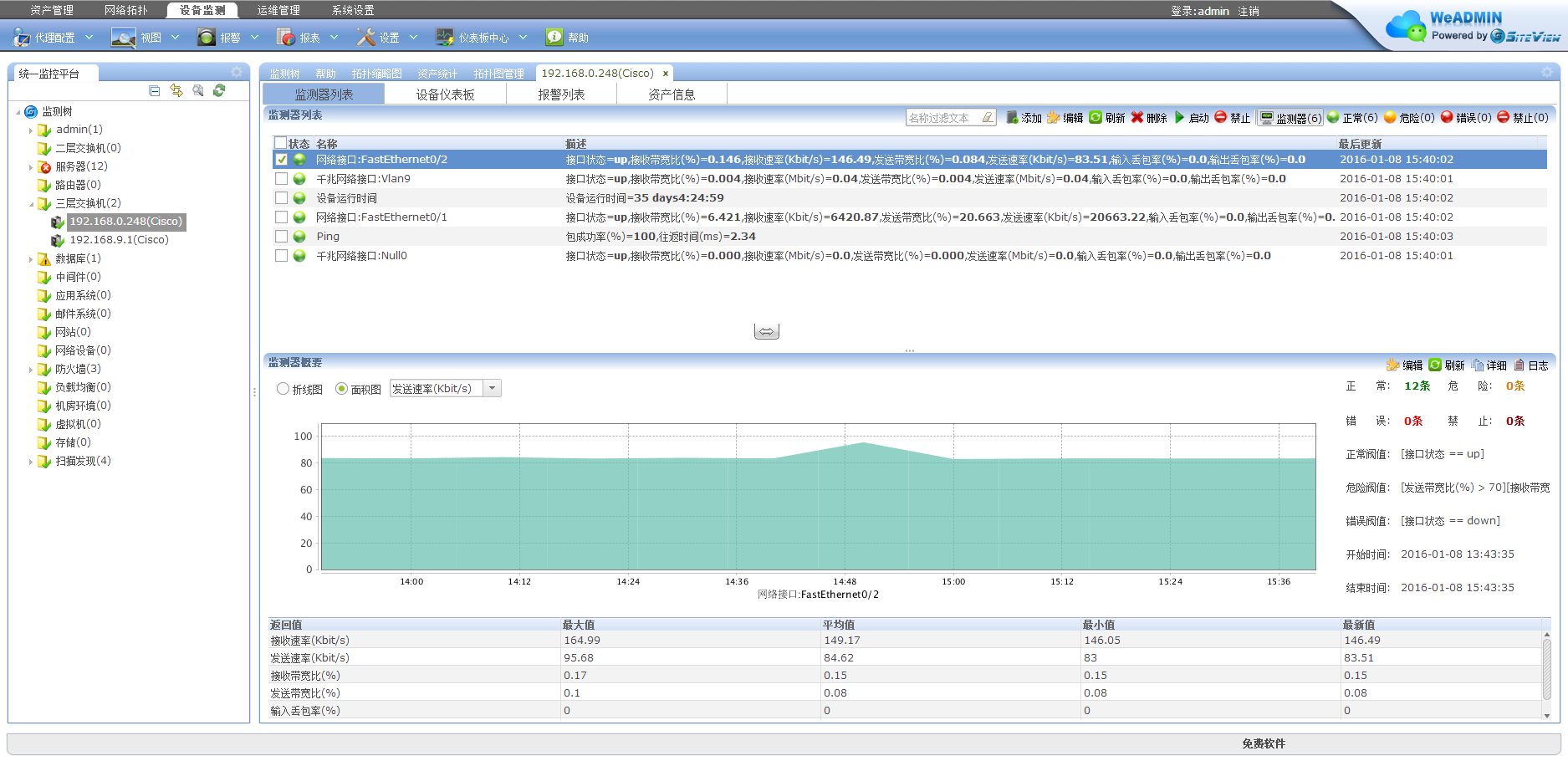Open the 报警 alarm icon
1568x761 pixels.
[x=207, y=38]
